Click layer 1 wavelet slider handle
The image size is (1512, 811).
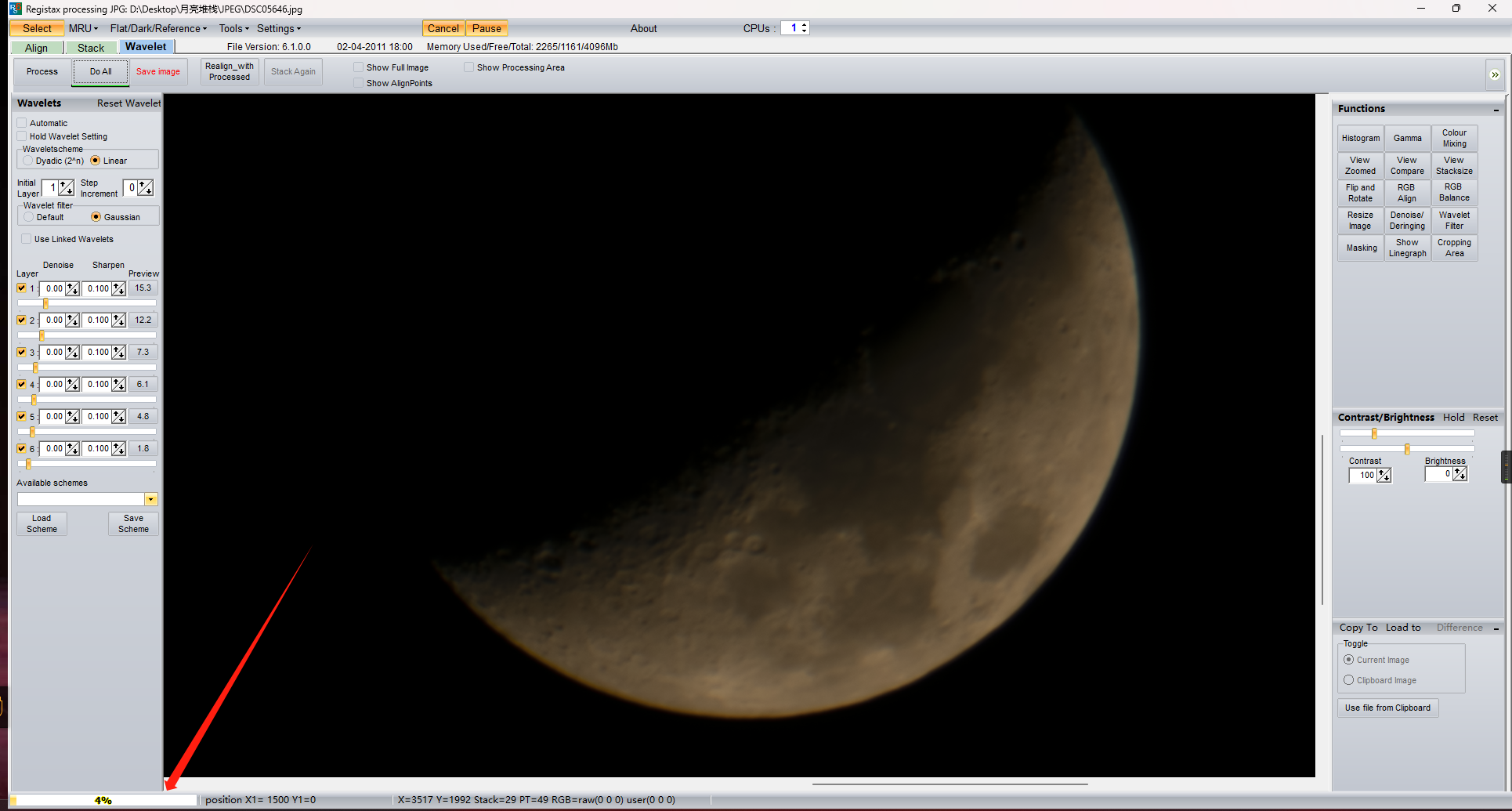click(46, 303)
